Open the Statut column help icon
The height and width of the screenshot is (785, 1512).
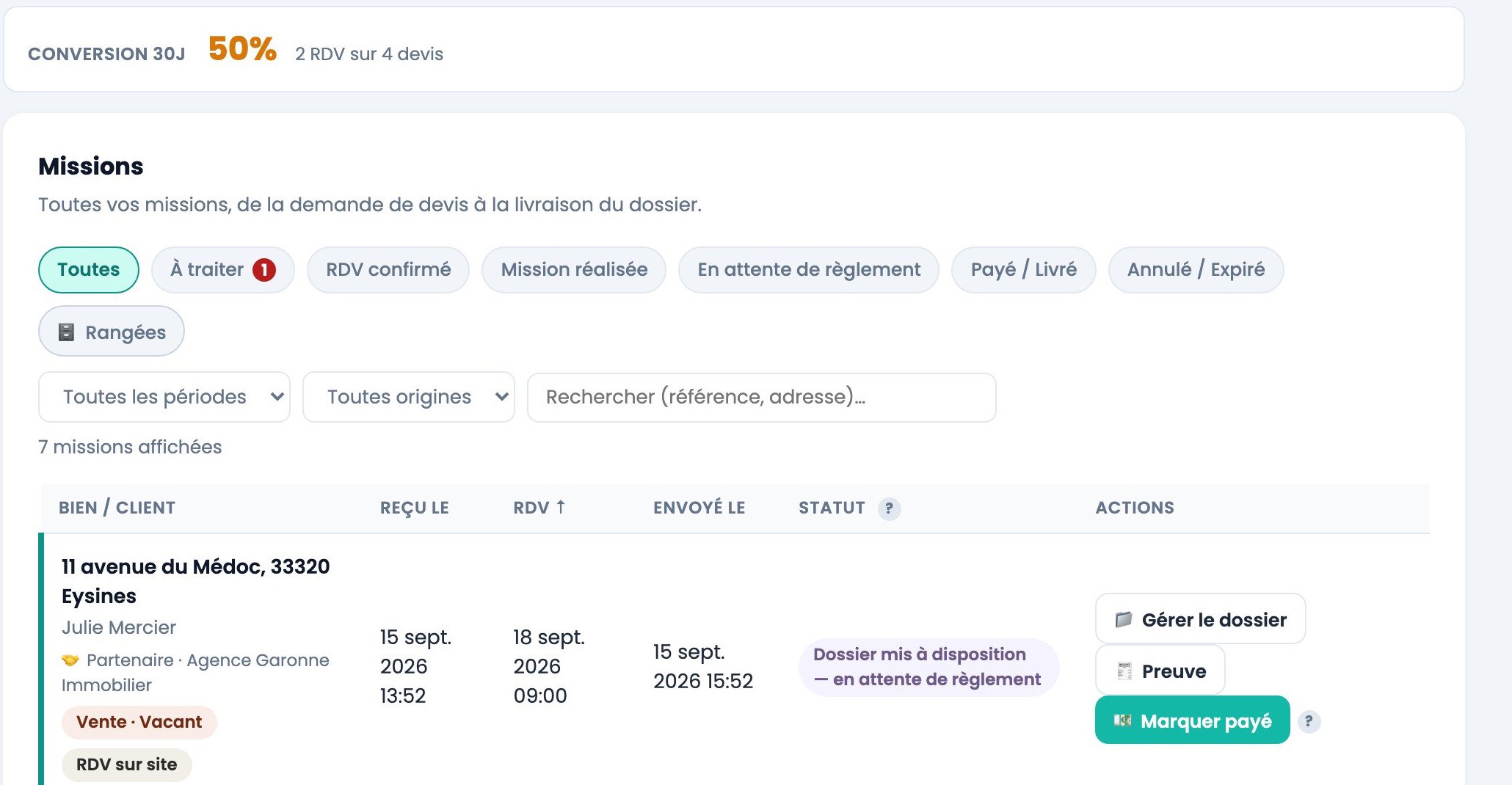pyautogui.click(x=889, y=508)
